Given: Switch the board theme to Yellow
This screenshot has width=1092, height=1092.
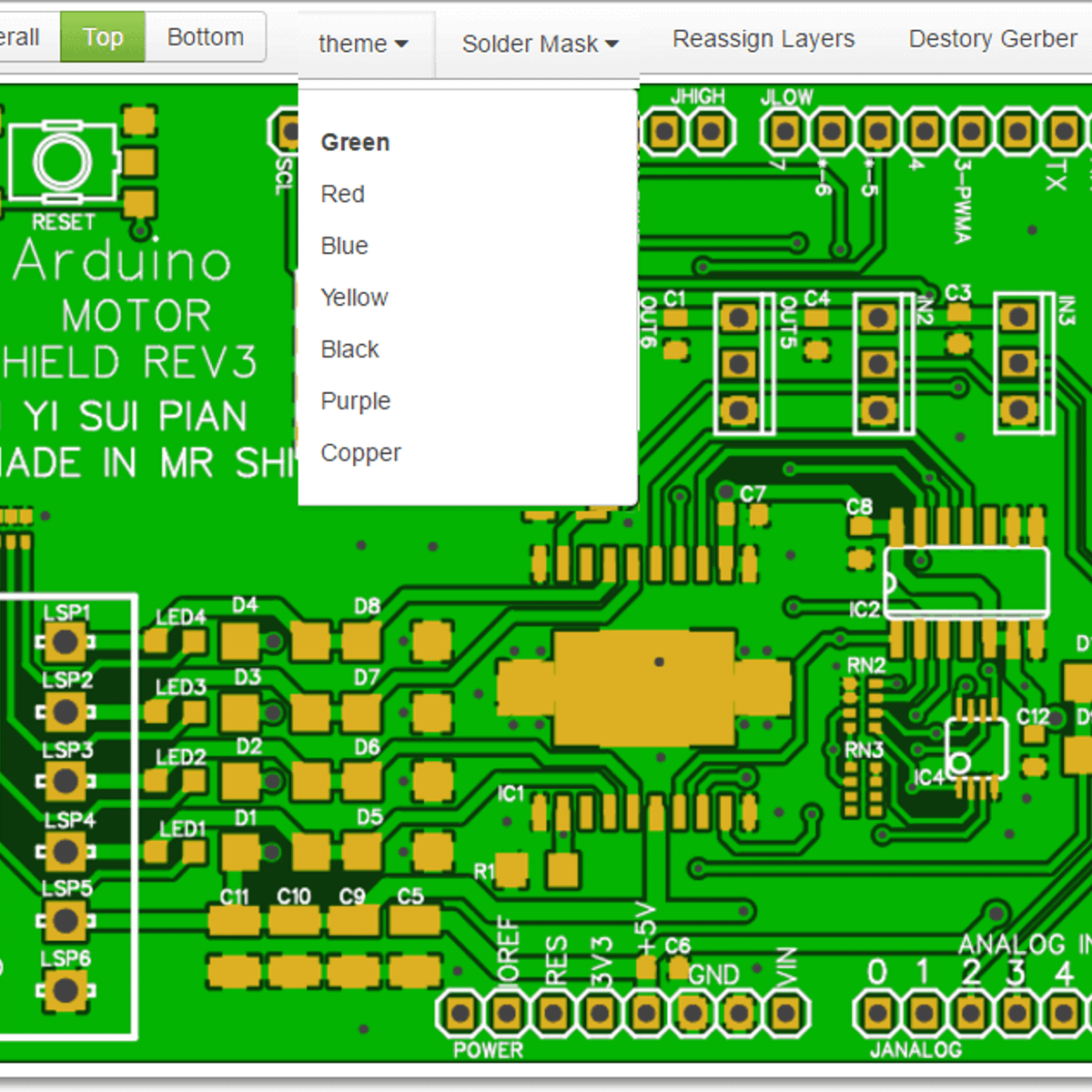Looking at the screenshot, I should point(354,298).
